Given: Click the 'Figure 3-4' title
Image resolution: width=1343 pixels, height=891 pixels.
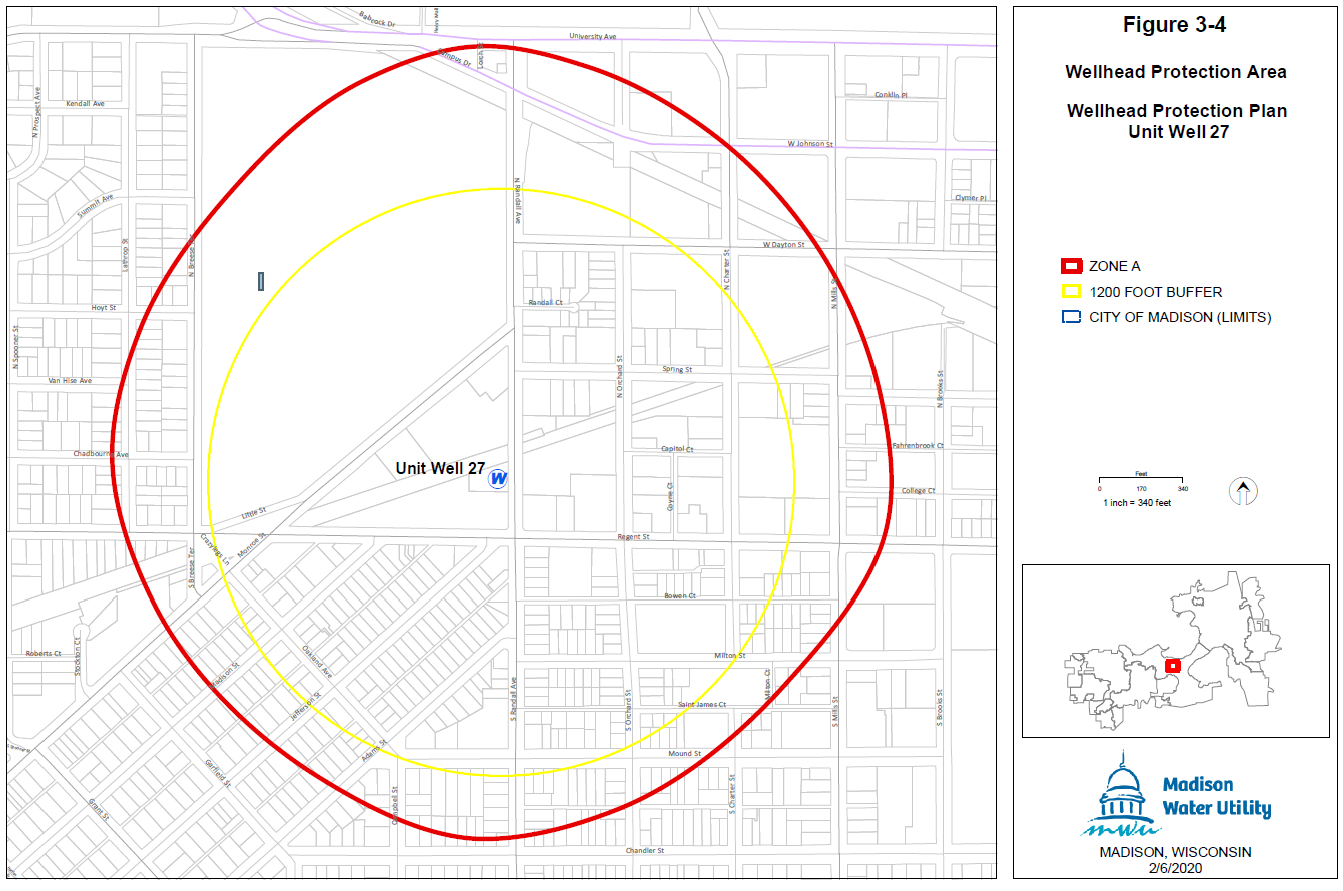Looking at the screenshot, I should [1174, 26].
